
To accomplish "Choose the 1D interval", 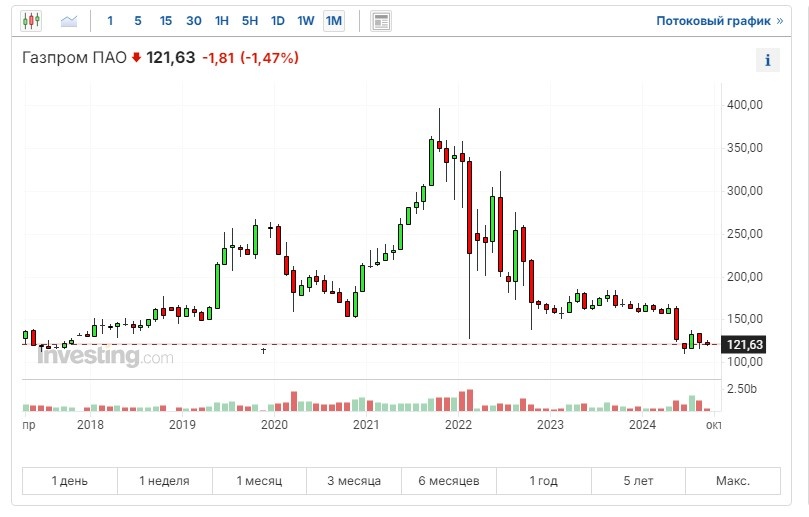I will point(278,21).
